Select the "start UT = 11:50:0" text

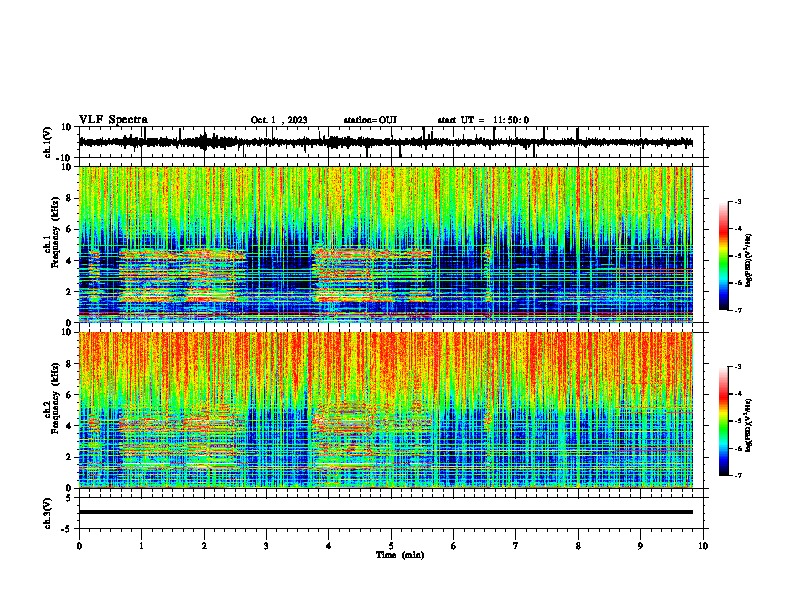(x=483, y=120)
